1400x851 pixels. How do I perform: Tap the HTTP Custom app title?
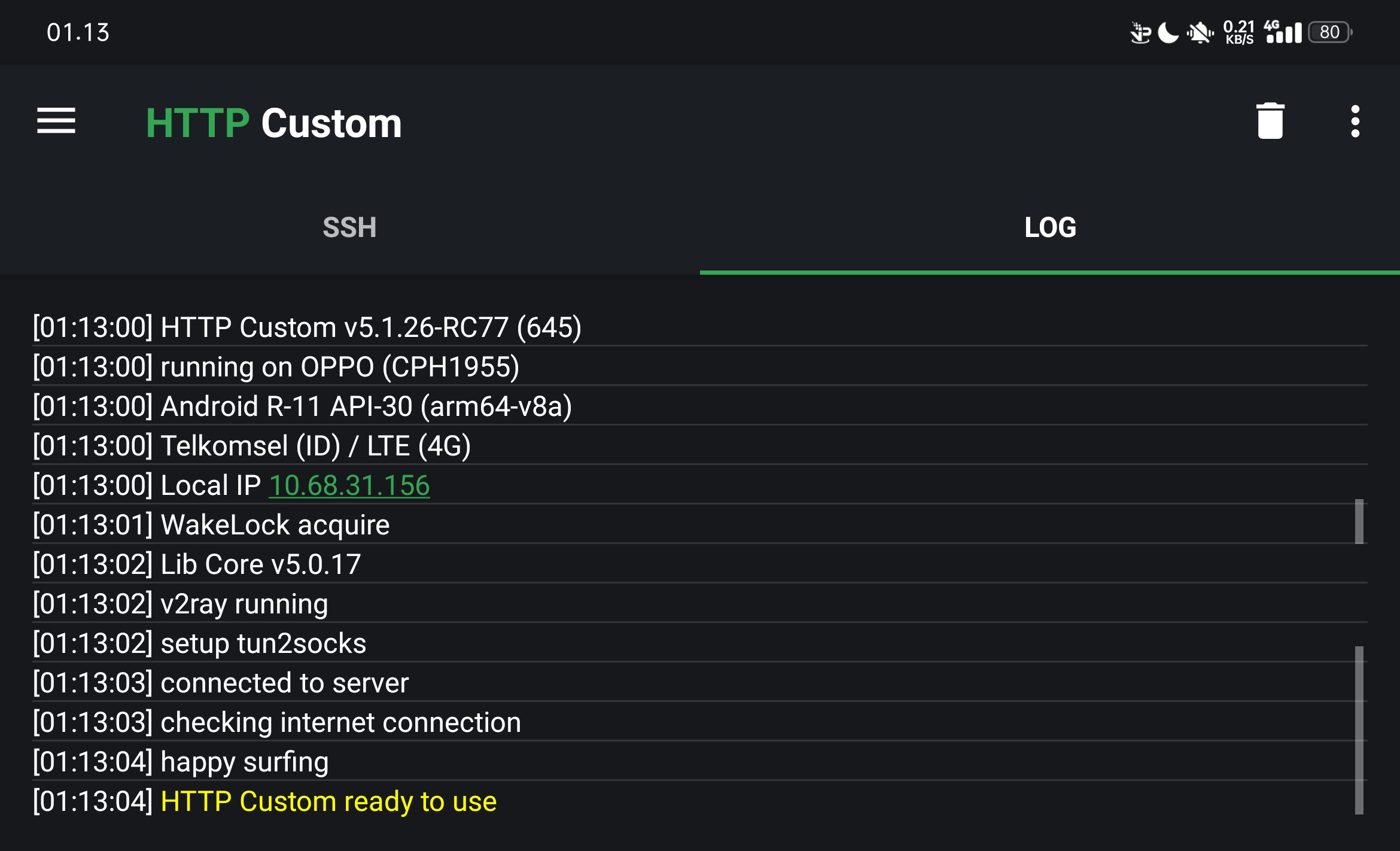pos(273,123)
